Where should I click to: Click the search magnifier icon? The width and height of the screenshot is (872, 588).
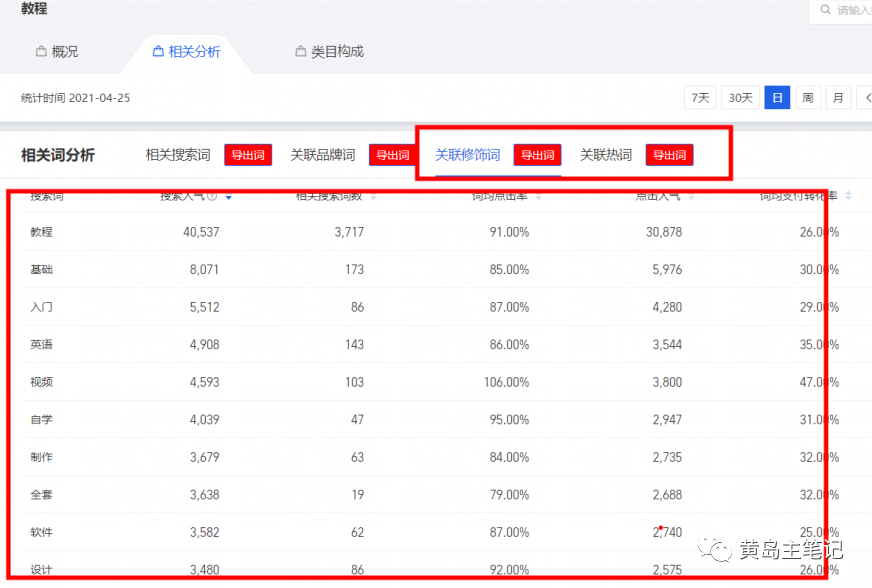(x=826, y=10)
